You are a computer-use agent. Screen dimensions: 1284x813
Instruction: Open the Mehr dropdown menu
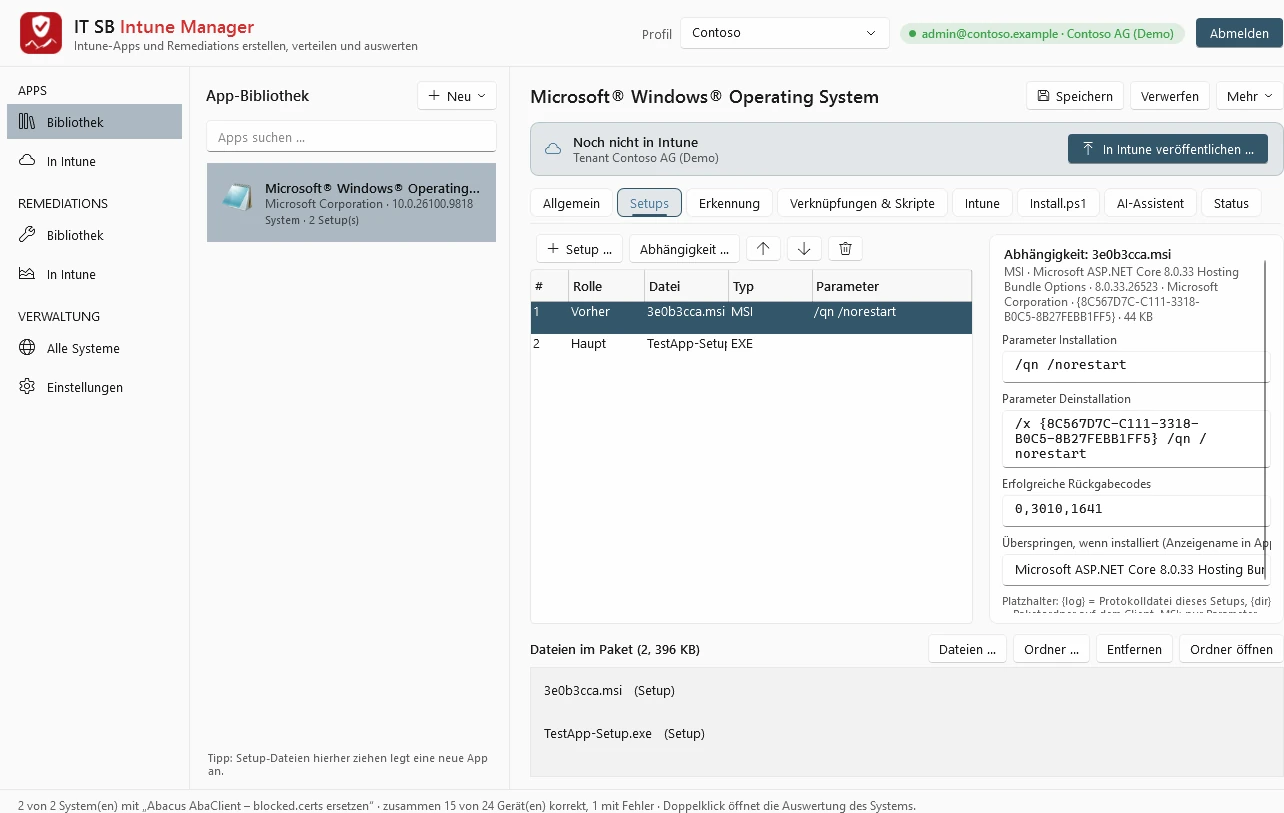(1250, 96)
